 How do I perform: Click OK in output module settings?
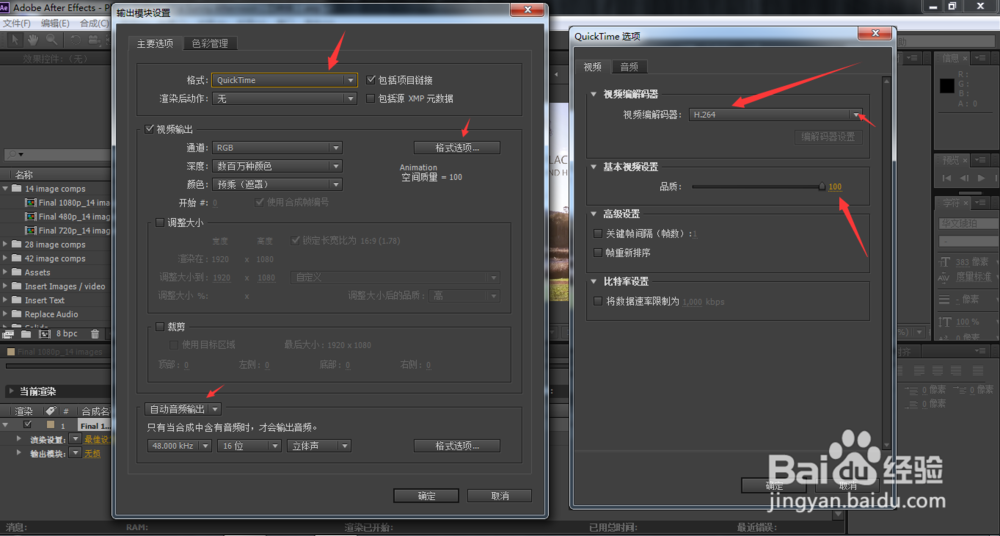click(x=426, y=496)
